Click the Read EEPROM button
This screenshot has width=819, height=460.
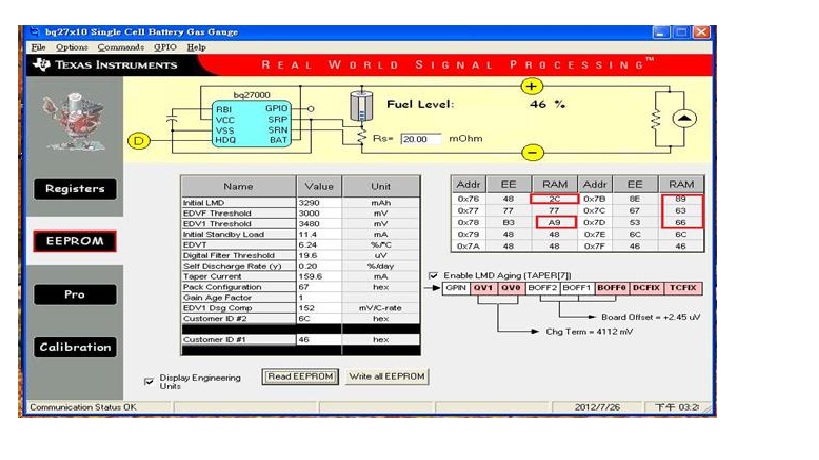pos(300,376)
